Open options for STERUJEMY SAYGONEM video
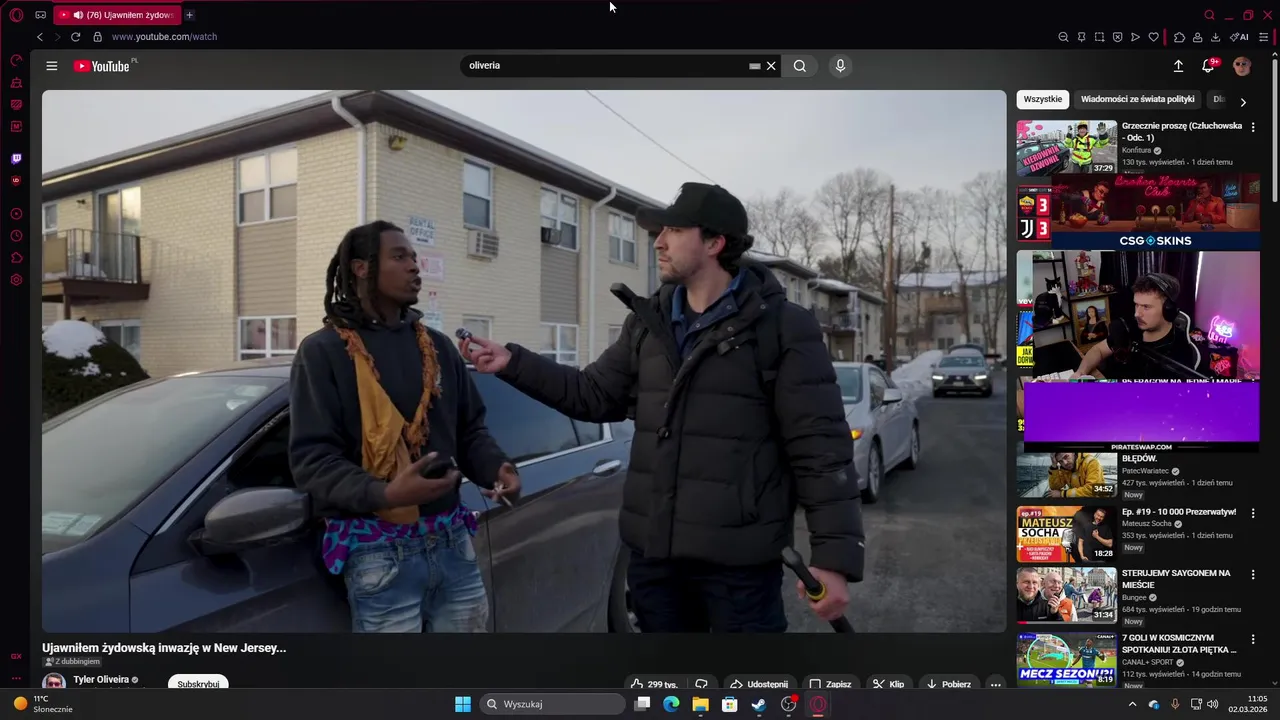Viewport: 1280px width, 720px height. (x=1253, y=575)
